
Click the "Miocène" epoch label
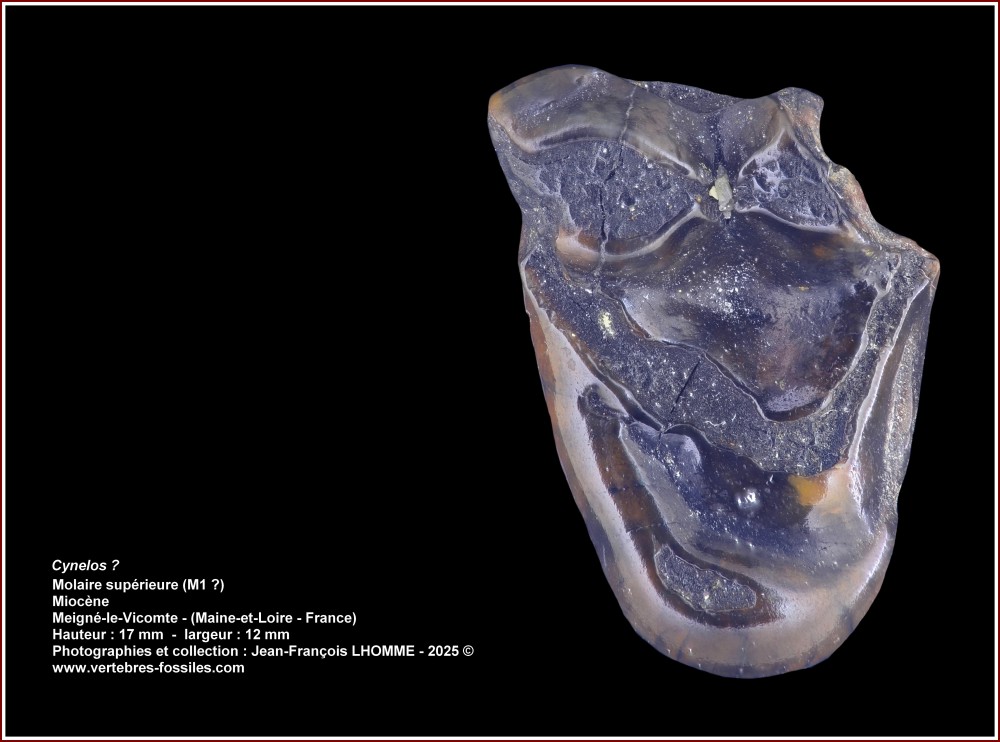pyautogui.click(x=81, y=601)
